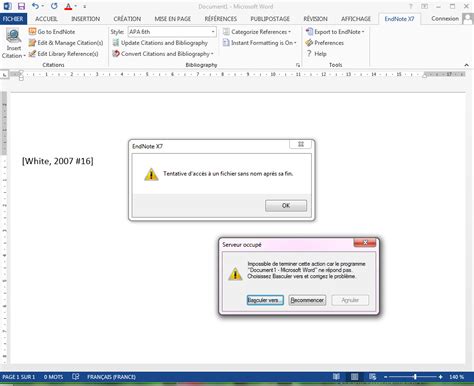Screen dimensions: 474x386
Task: Open the APA 6th style combo box
Action: tap(172, 32)
